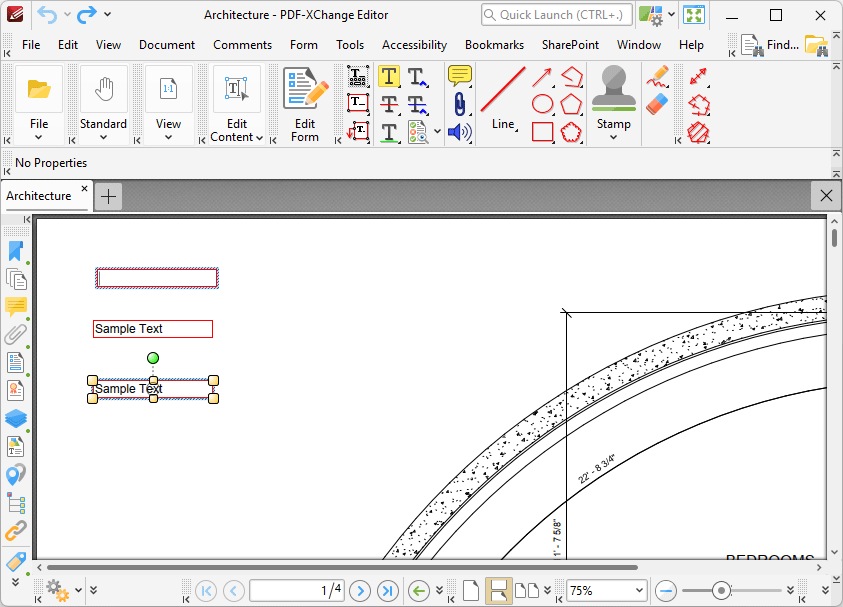Open the options gear dropdown arrow
Screen dimensions: 843x607
coord(78,590)
